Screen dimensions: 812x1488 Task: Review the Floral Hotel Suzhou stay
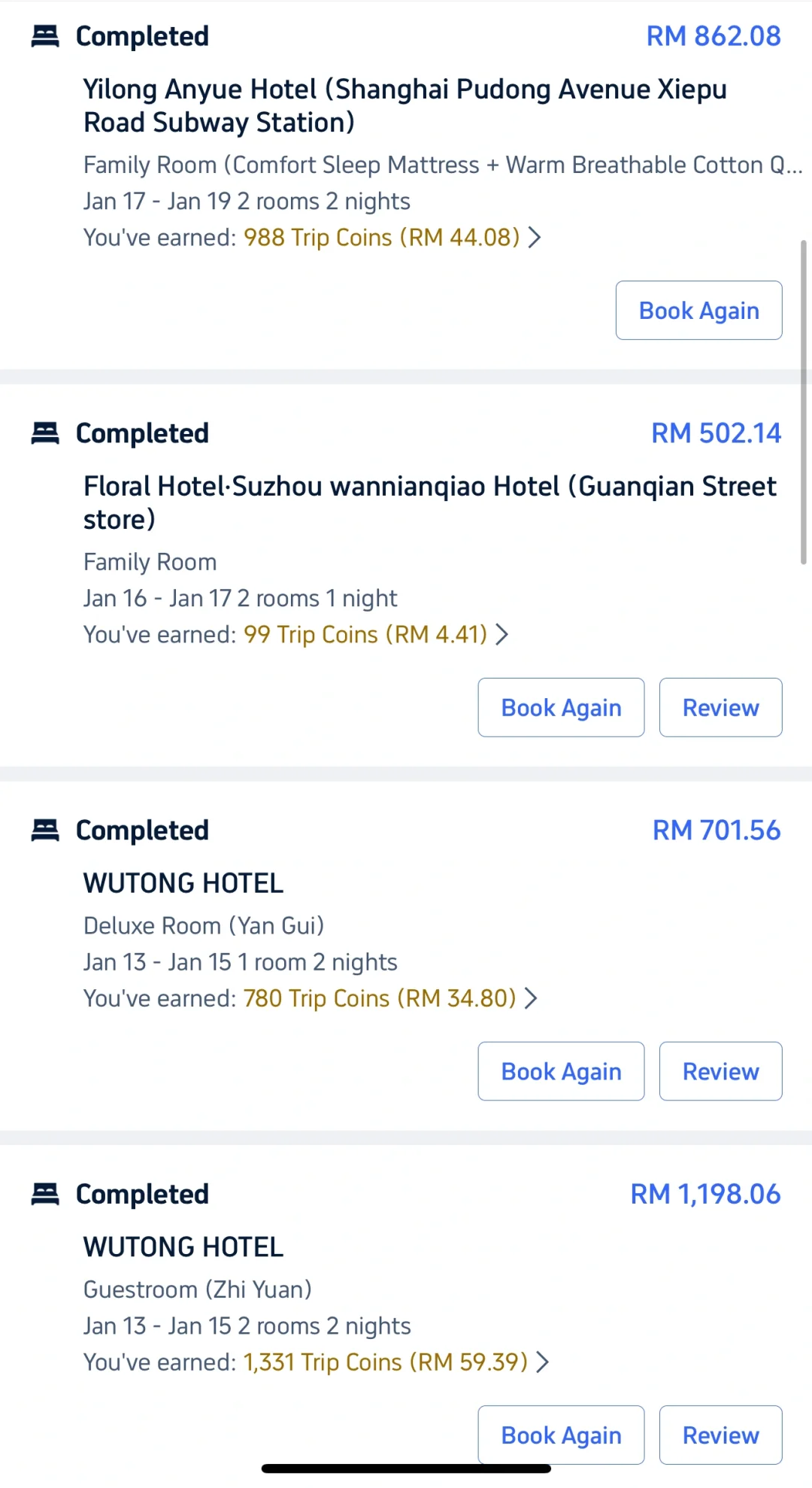(720, 708)
